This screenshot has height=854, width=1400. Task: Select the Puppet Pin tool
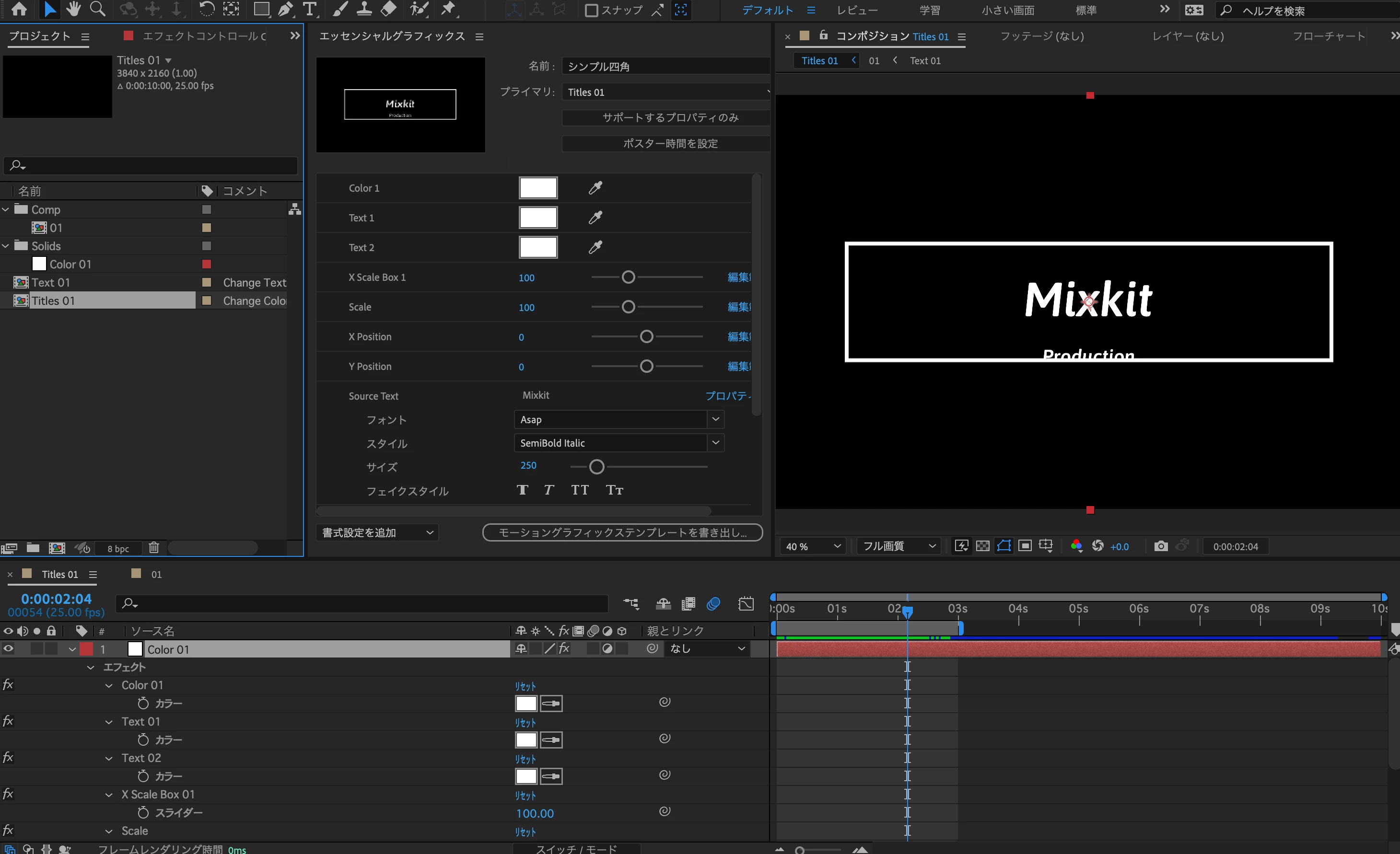(x=449, y=9)
